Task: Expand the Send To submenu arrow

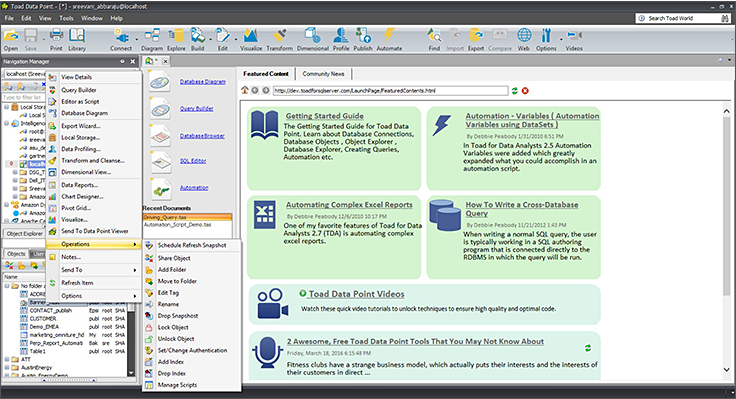Action: pos(135,270)
